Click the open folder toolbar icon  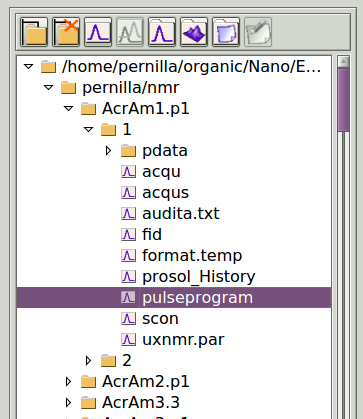point(34,32)
